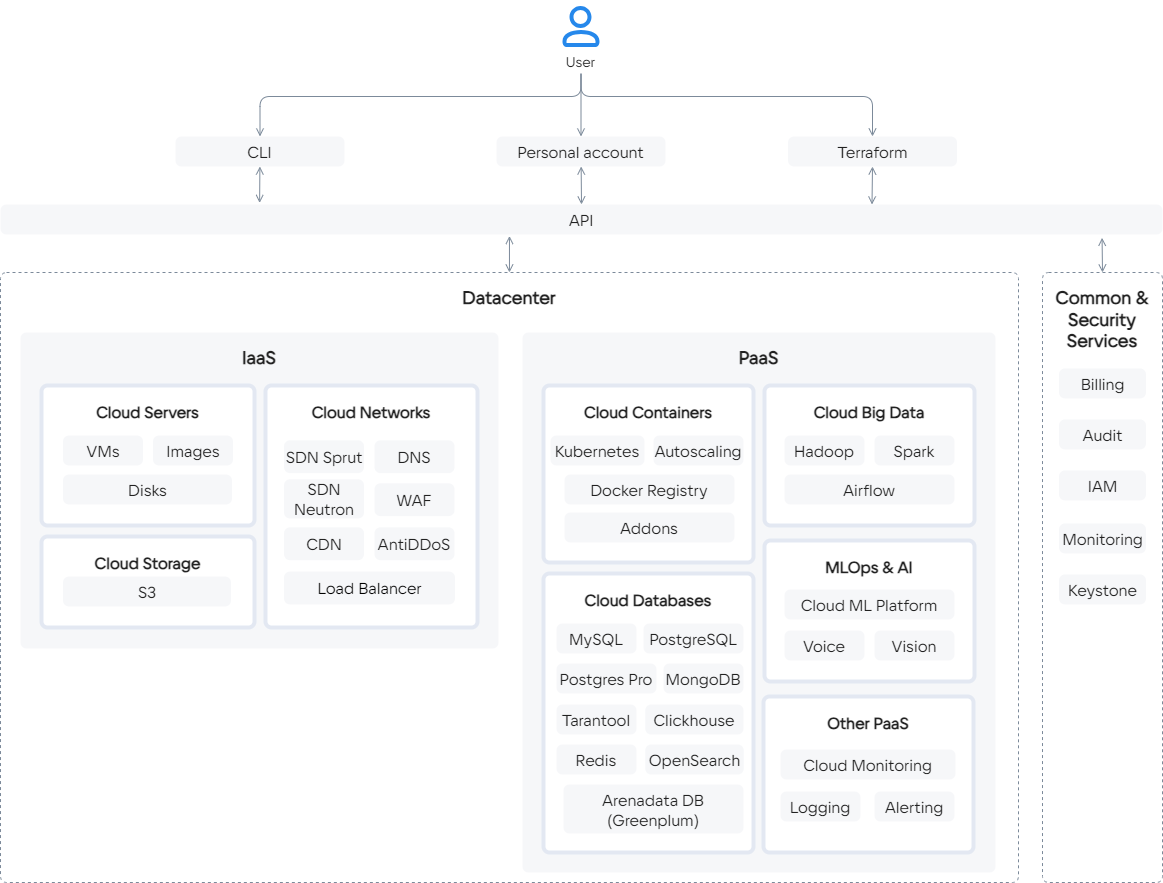
Task: Select the Images chip
Action: click(x=193, y=450)
